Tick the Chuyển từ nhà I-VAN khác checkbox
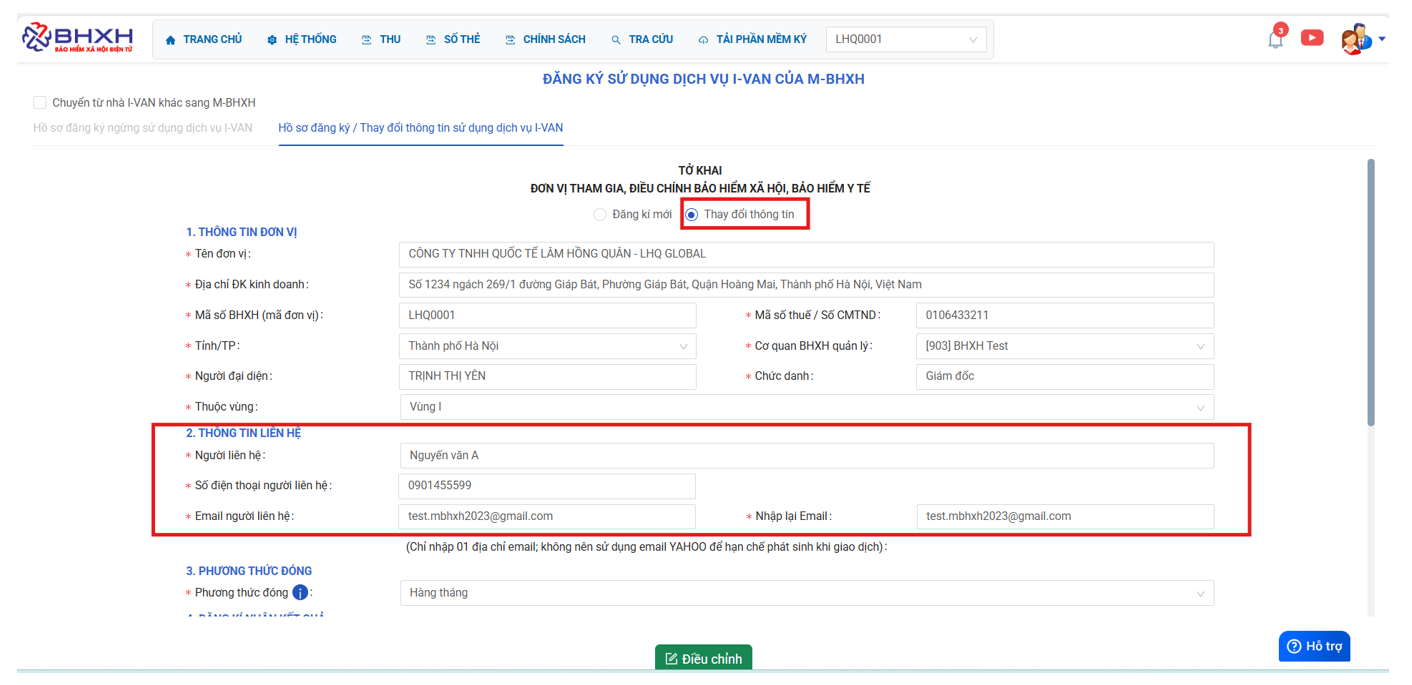 pyautogui.click(x=40, y=103)
